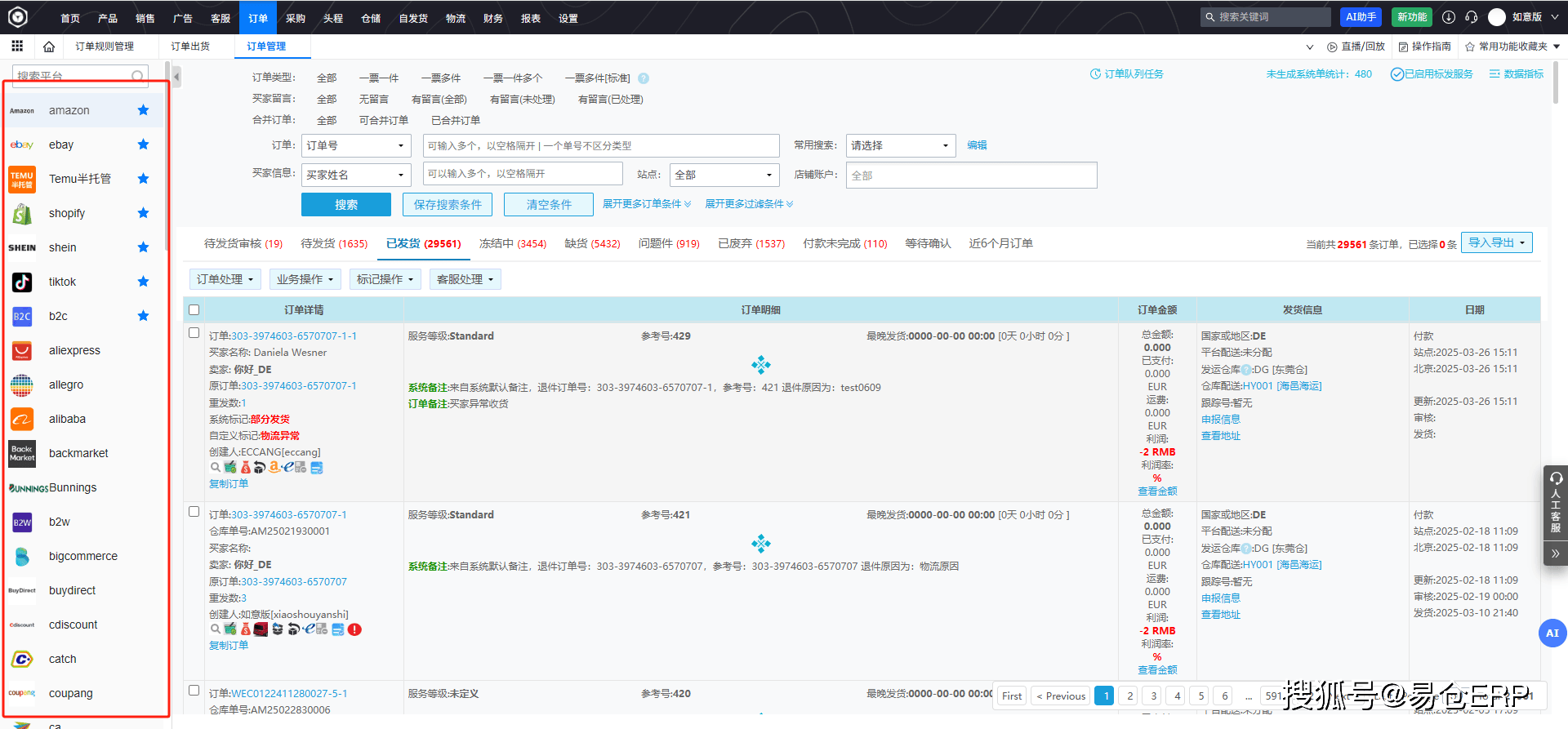
Task: Click the blue 搜索 button
Action: point(346,204)
